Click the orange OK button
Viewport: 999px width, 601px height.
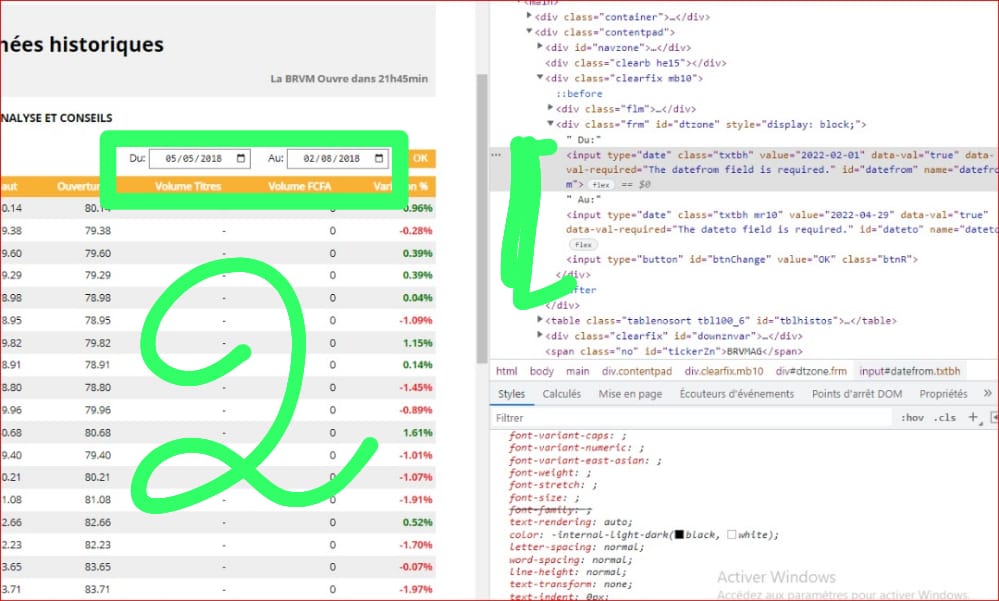420,158
